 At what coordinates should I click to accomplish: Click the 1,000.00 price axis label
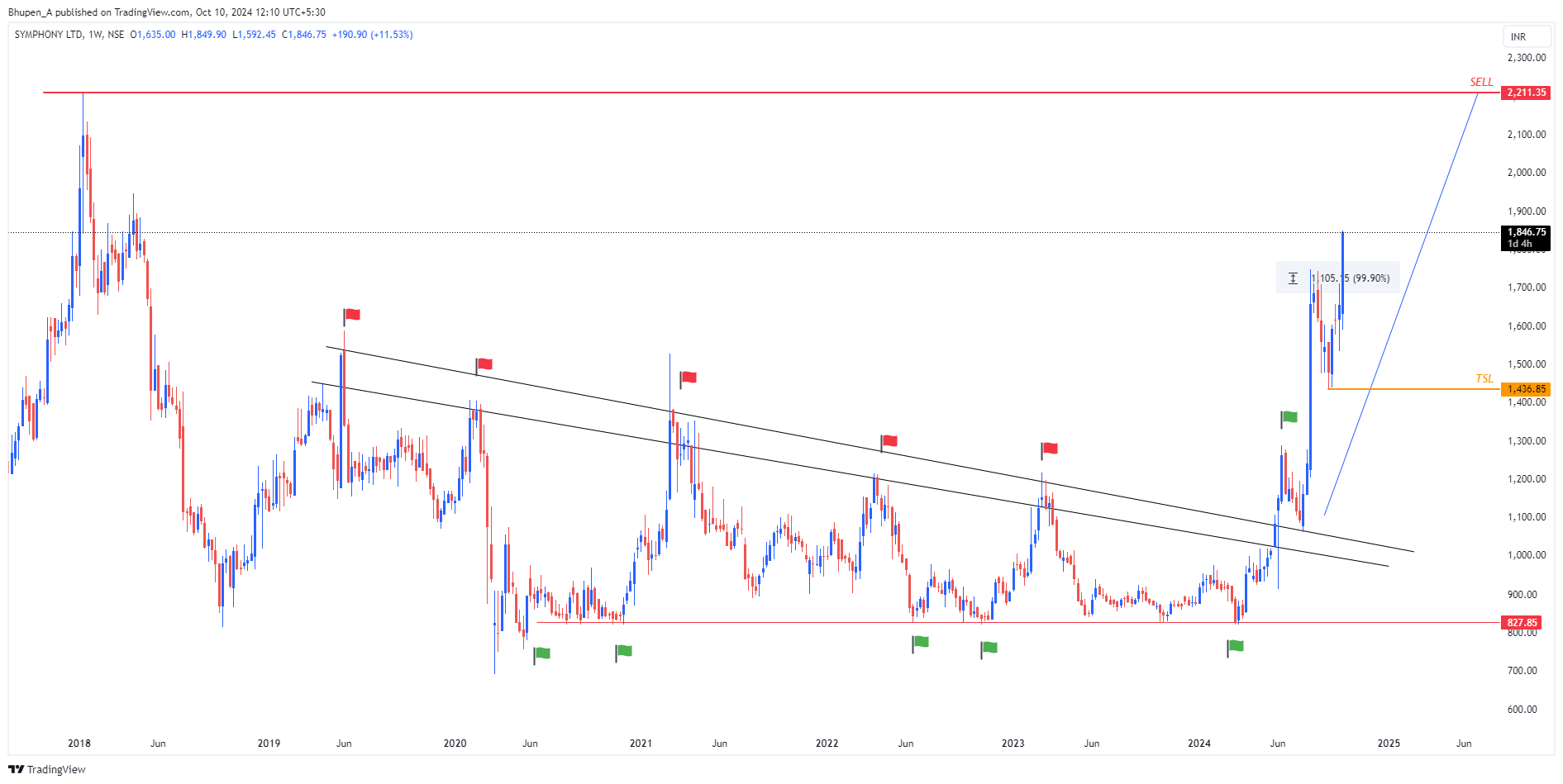coord(1527,555)
